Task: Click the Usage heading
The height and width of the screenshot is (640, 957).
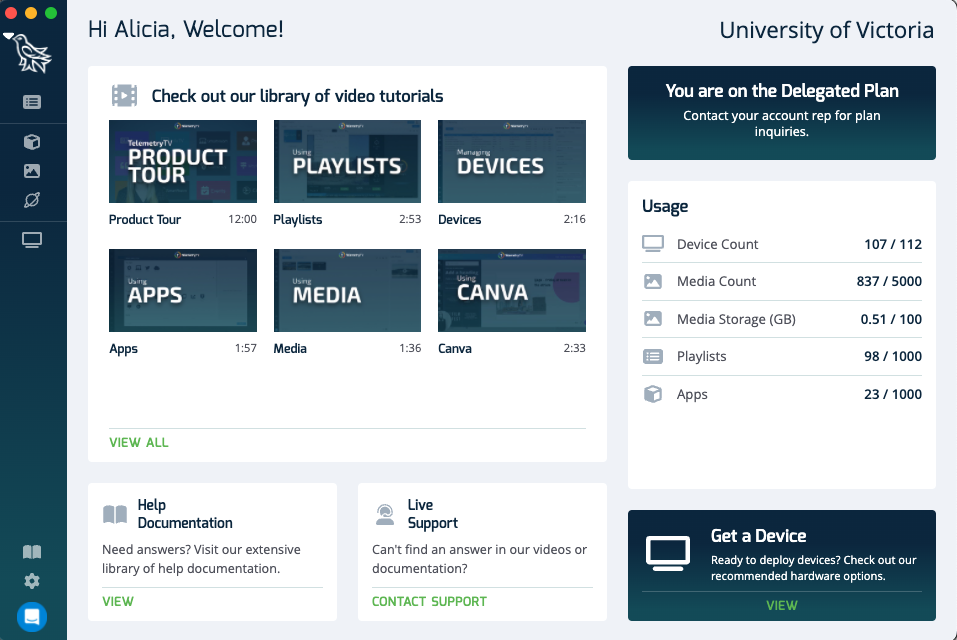Action: point(665,207)
